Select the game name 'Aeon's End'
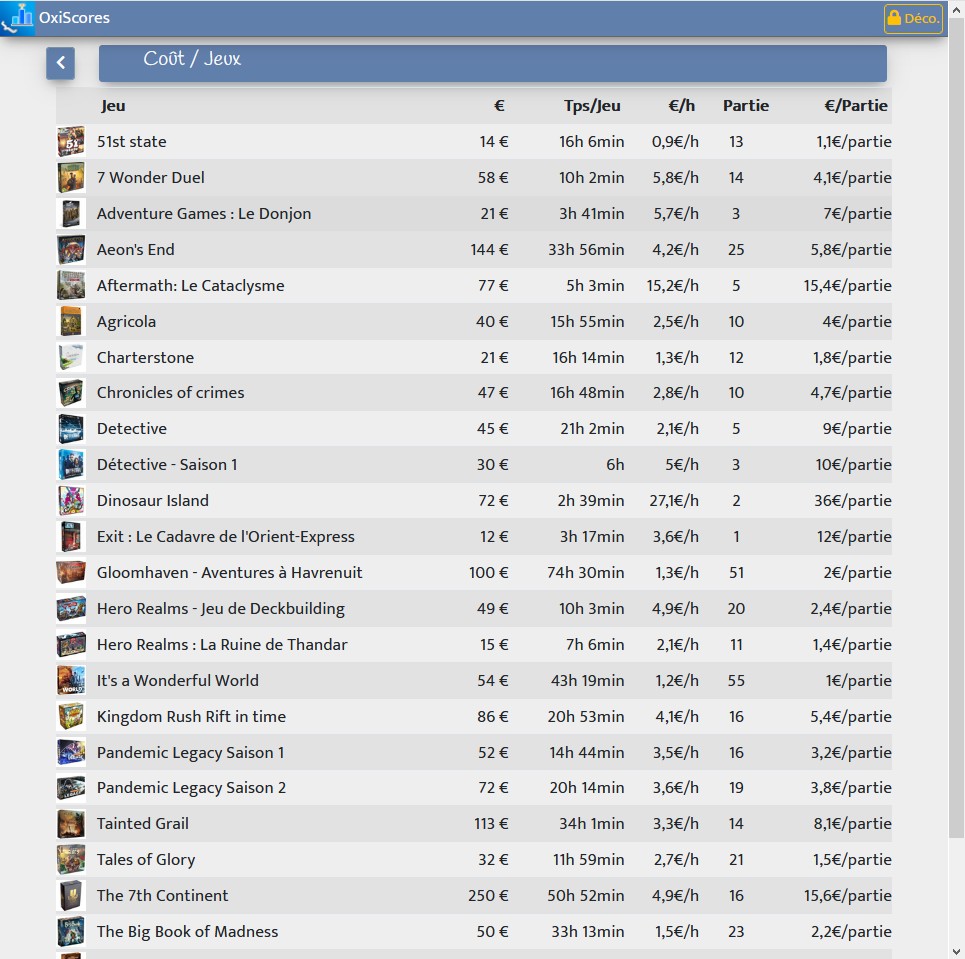 [x=135, y=249]
